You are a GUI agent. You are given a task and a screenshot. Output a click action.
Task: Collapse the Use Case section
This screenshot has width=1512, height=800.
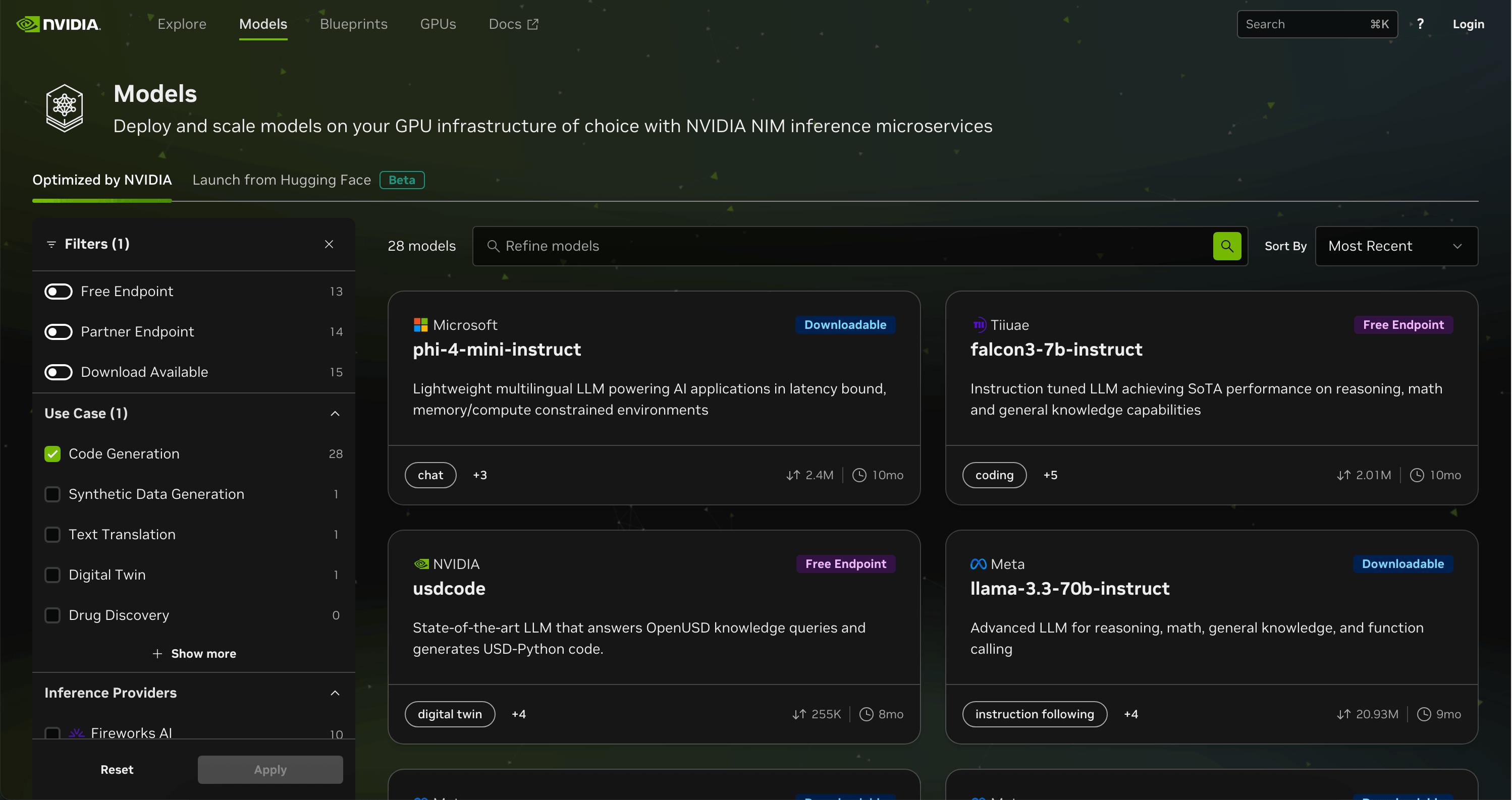tap(335, 414)
